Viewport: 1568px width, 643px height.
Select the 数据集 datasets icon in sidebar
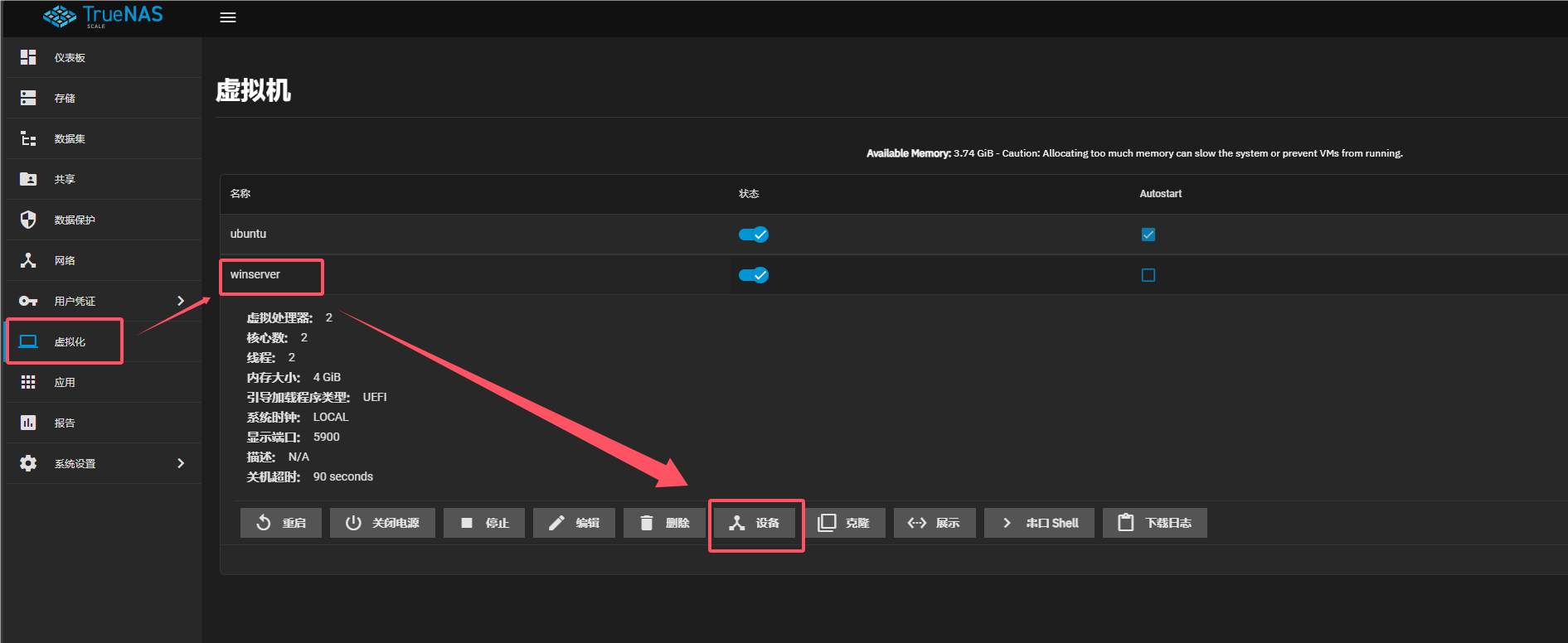[28, 138]
